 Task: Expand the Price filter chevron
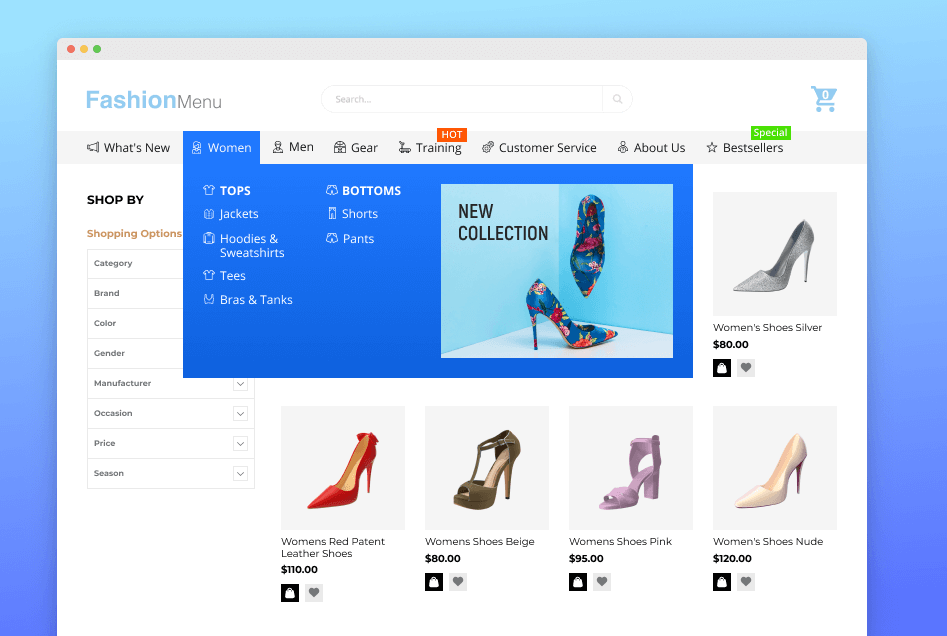[x=240, y=443]
